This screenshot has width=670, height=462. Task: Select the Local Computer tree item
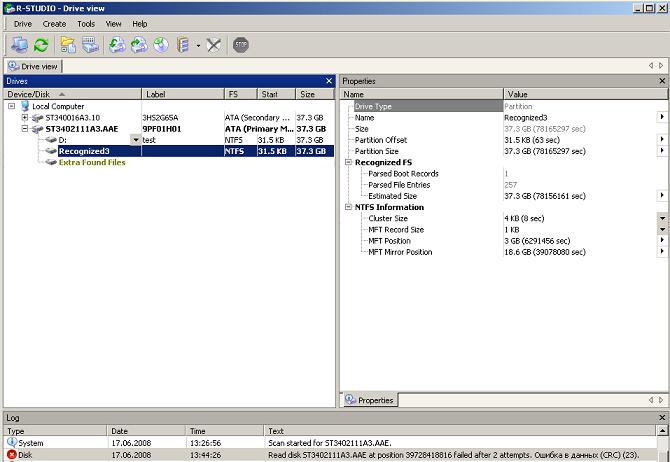click(58, 106)
